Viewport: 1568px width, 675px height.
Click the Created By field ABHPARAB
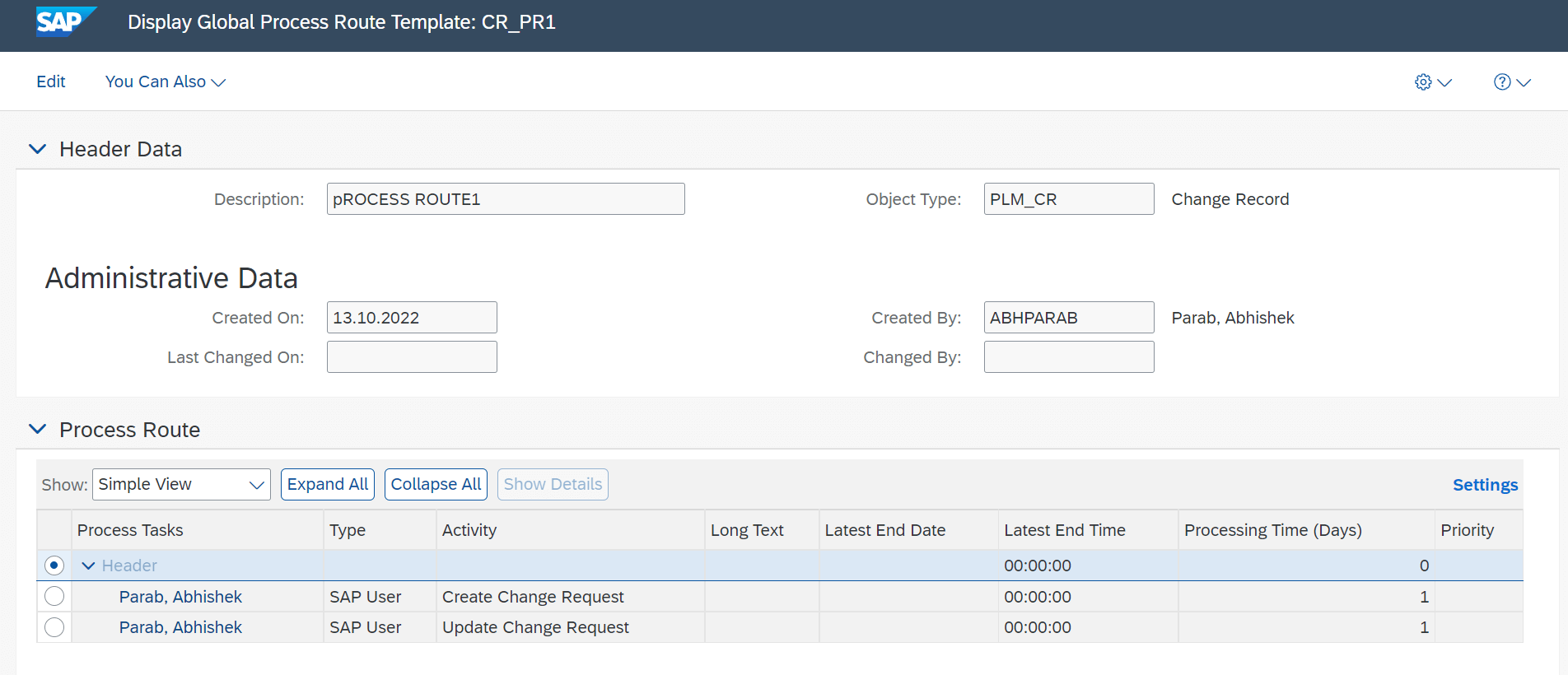tap(1069, 318)
